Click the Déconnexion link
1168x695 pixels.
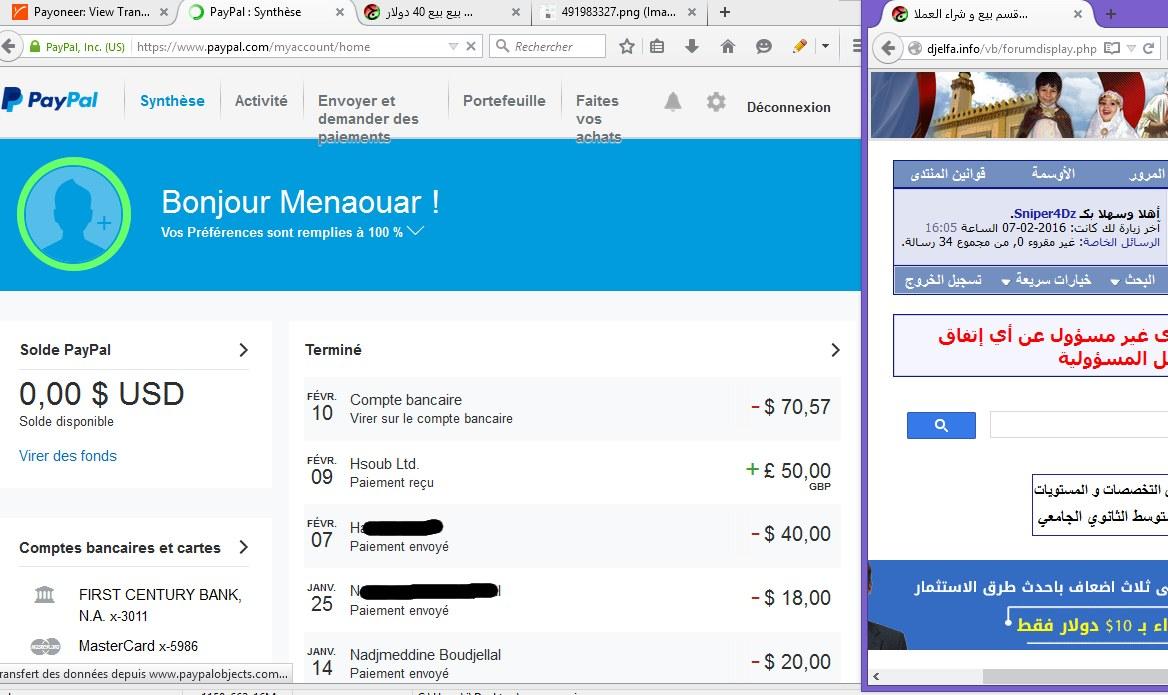pyautogui.click(x=788, y=107)
